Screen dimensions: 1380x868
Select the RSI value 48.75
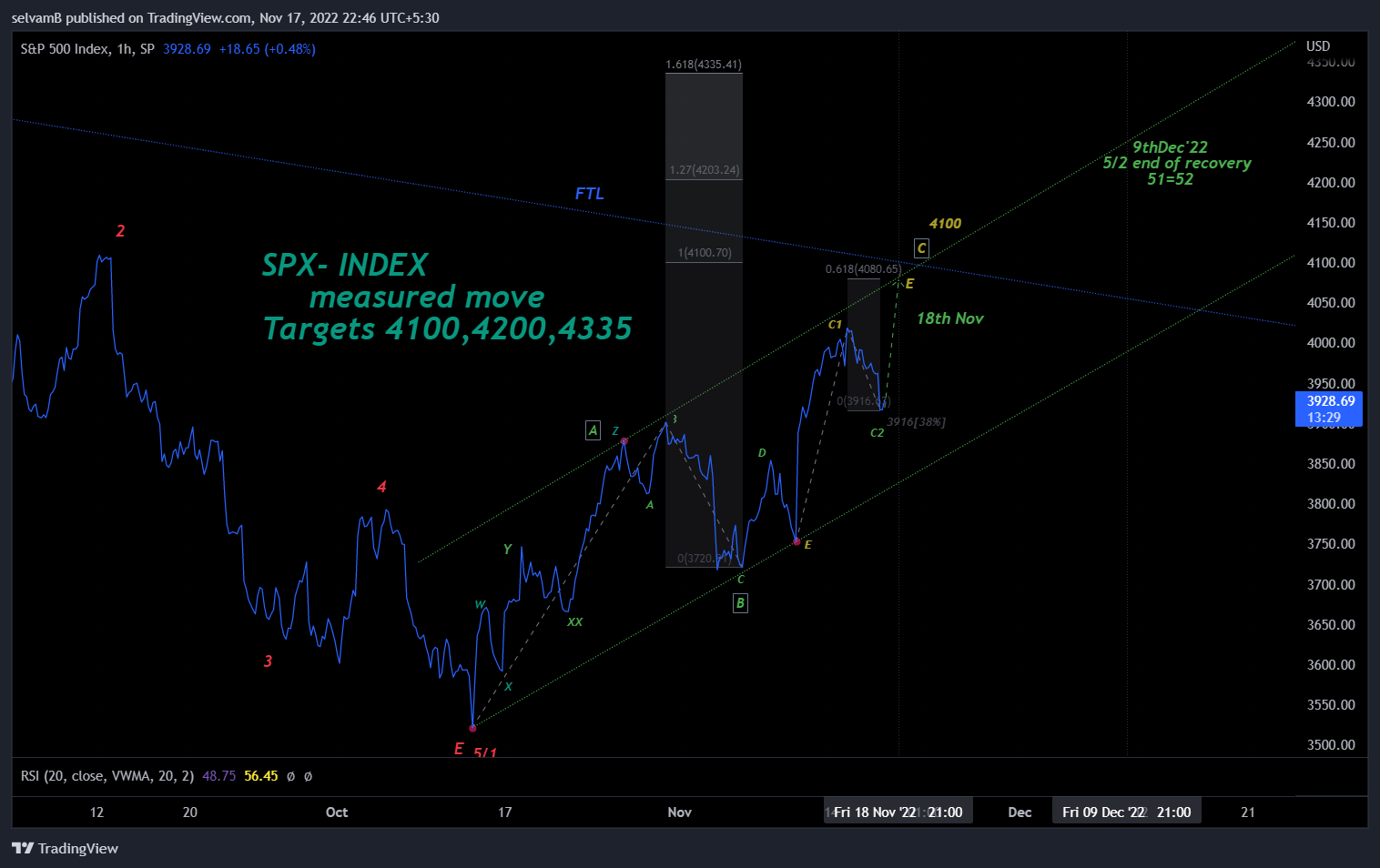218,776
